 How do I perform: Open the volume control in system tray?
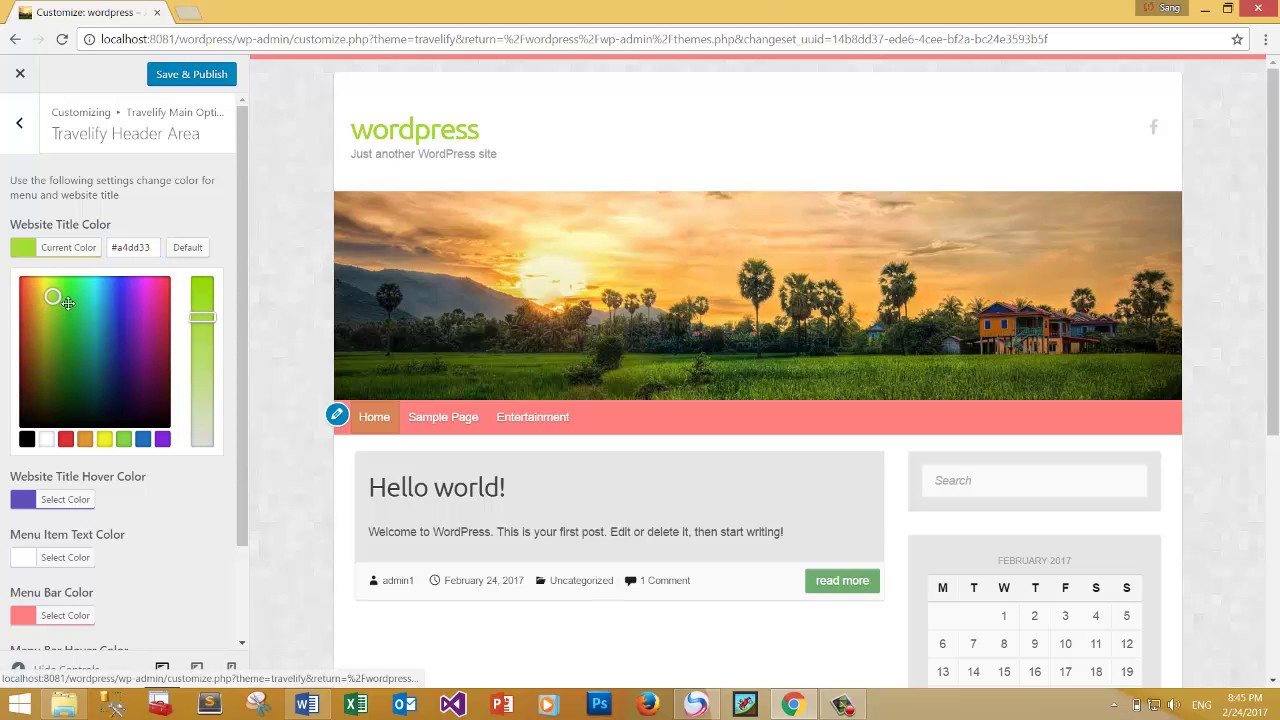(x=1172, y=705)
